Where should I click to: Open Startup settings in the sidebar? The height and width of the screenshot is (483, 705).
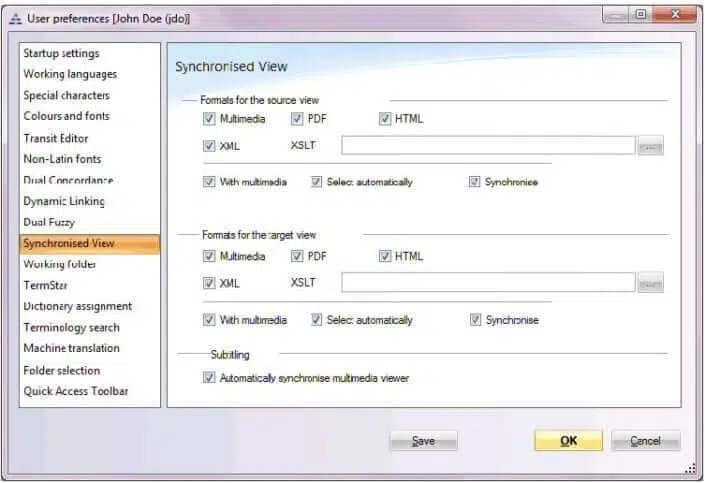pyautogui.click(x=61, y=53)
